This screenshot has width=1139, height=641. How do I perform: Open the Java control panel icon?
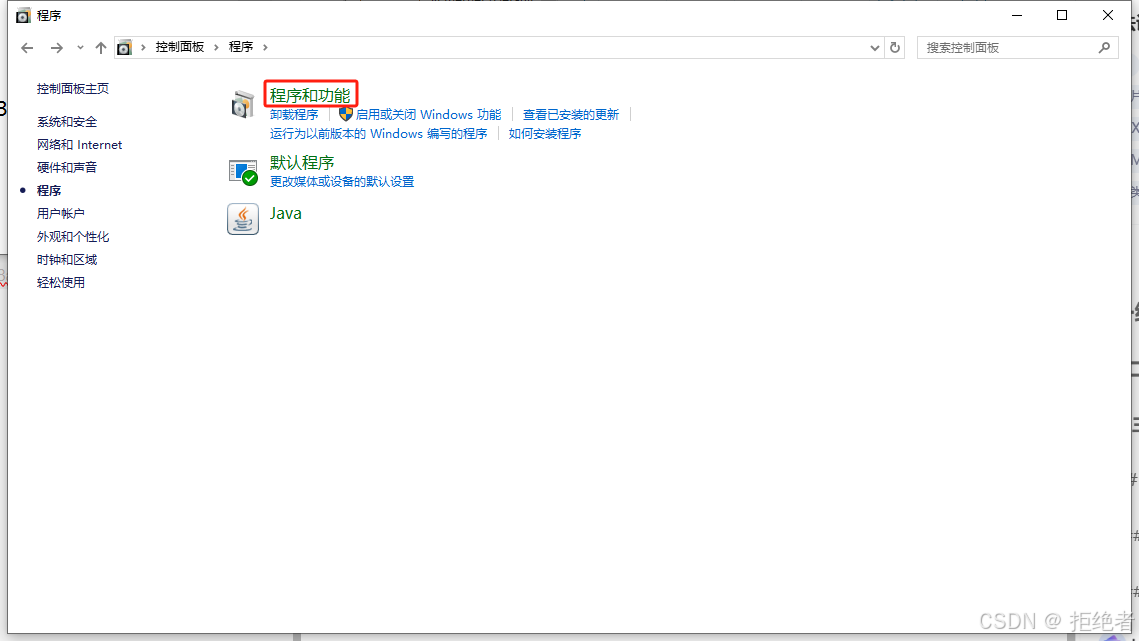point(243,219)
